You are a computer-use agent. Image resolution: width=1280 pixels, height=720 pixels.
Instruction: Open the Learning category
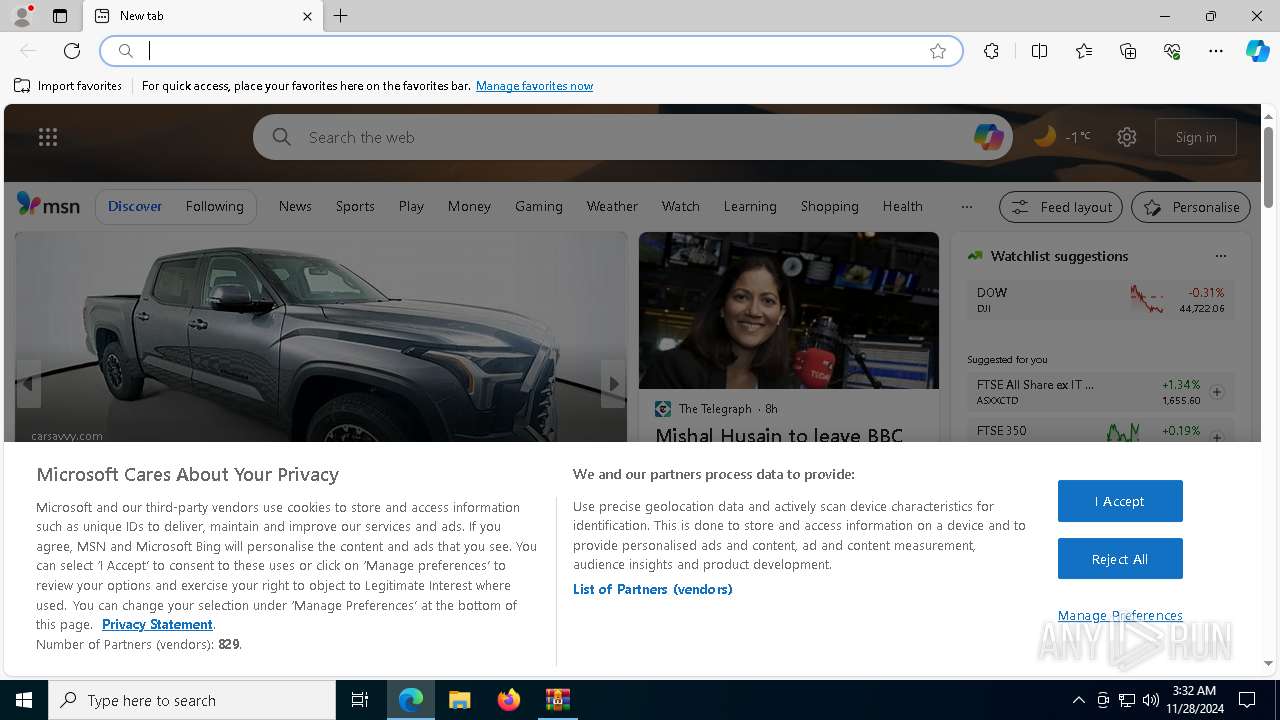[750, 206]
